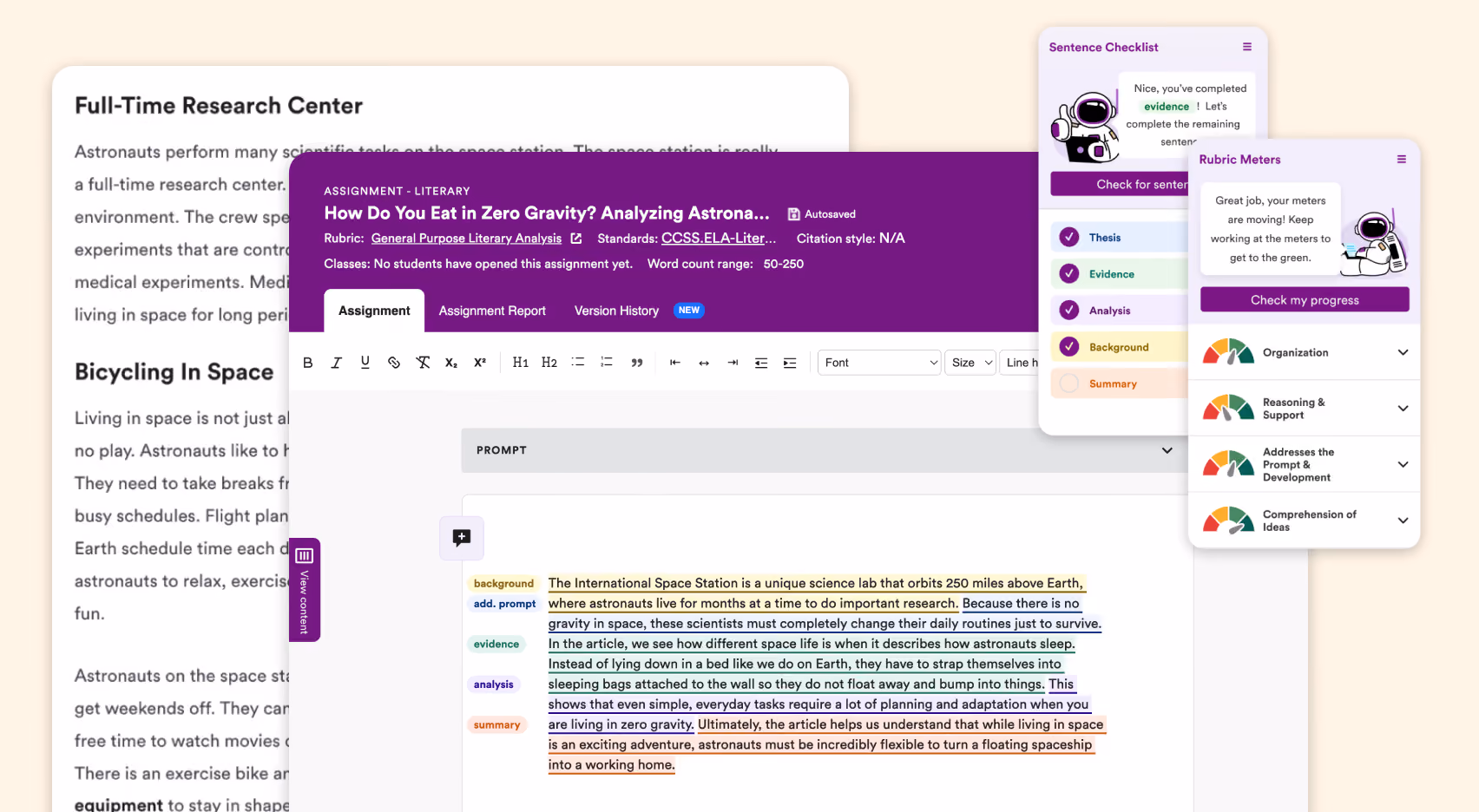Select the add. prompt sentence tag
The image size is (1479, 812).
[504, 604]
